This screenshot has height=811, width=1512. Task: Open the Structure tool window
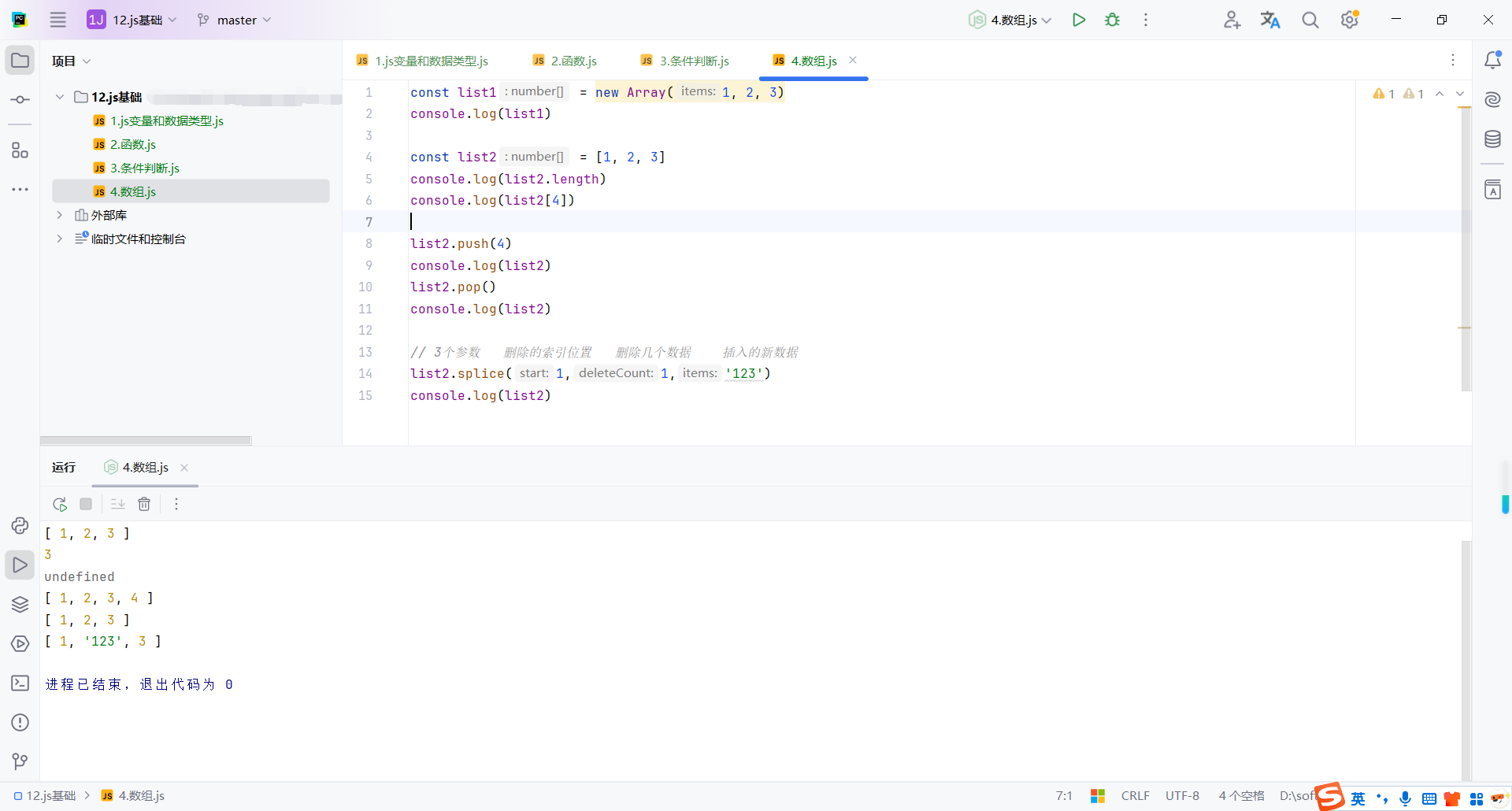tap(20, 150)
